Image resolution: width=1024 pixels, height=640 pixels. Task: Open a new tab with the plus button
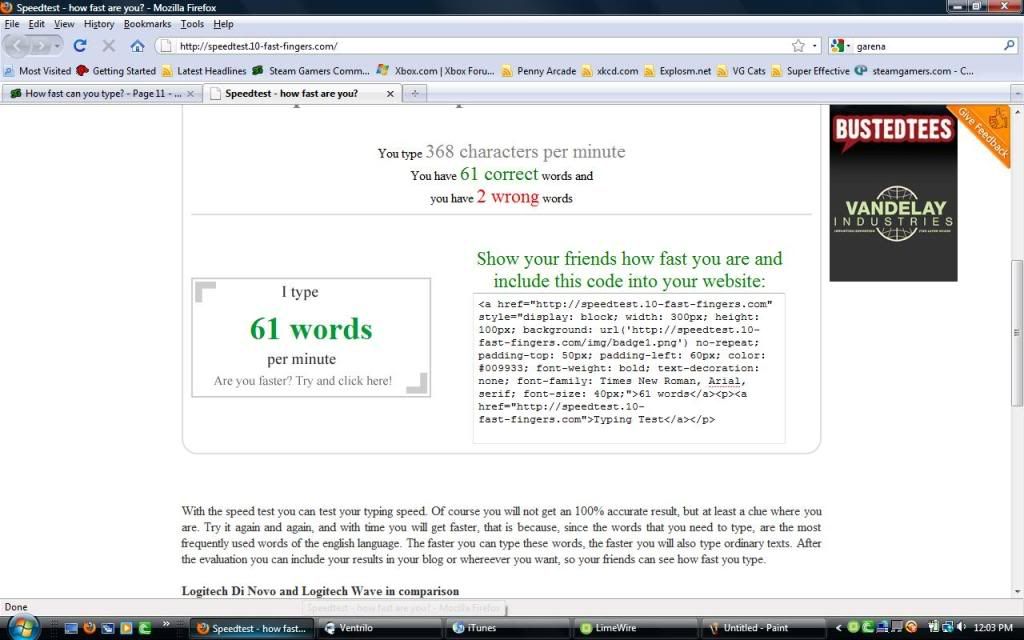point(415,94)
